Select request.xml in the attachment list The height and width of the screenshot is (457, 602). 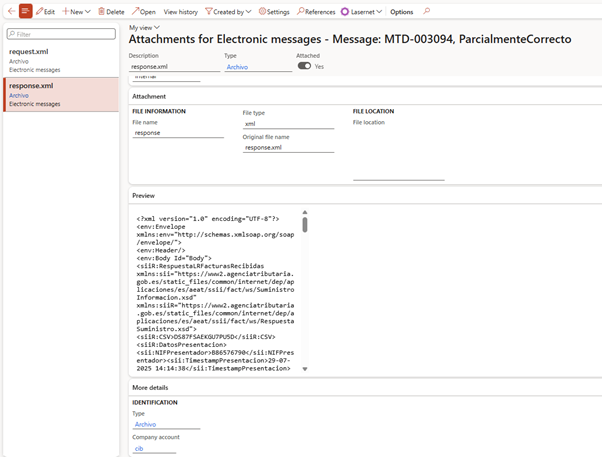tap(61, 60)
